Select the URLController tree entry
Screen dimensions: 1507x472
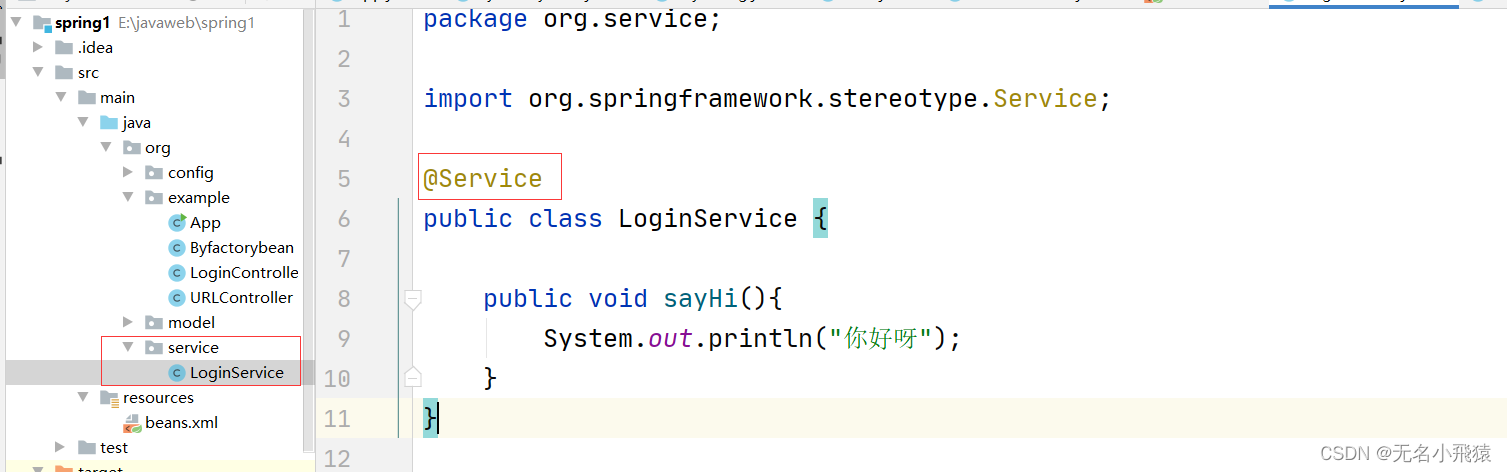point(241,297)
